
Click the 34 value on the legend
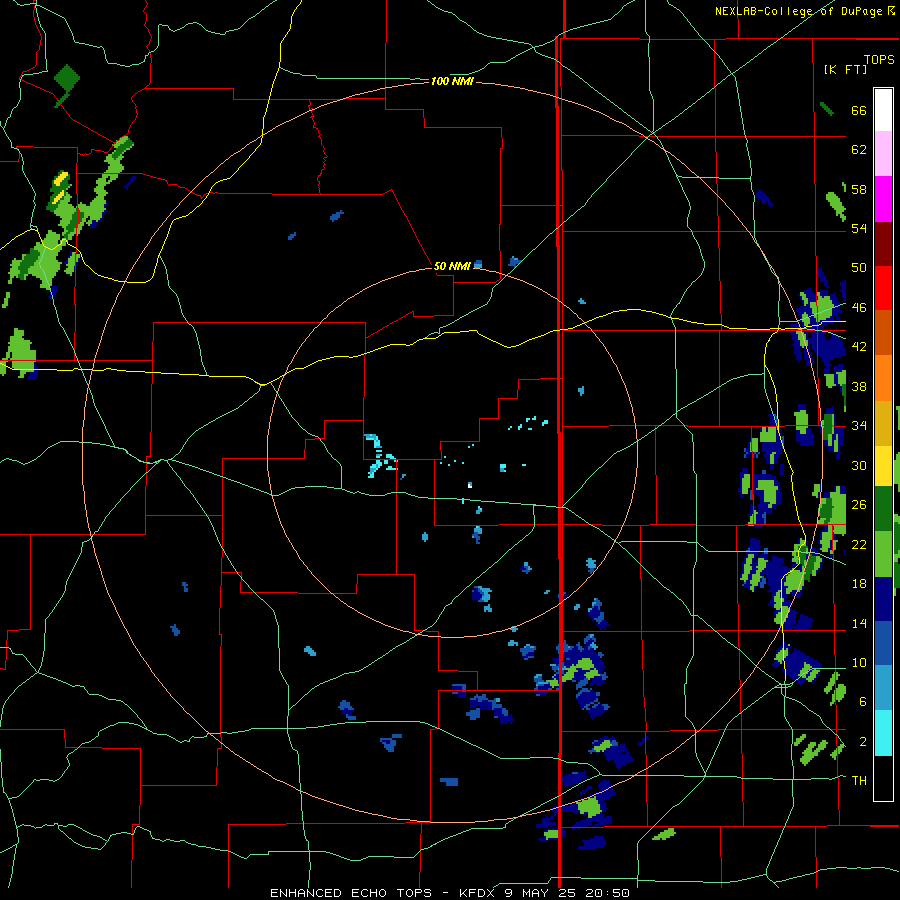(859, 426)
